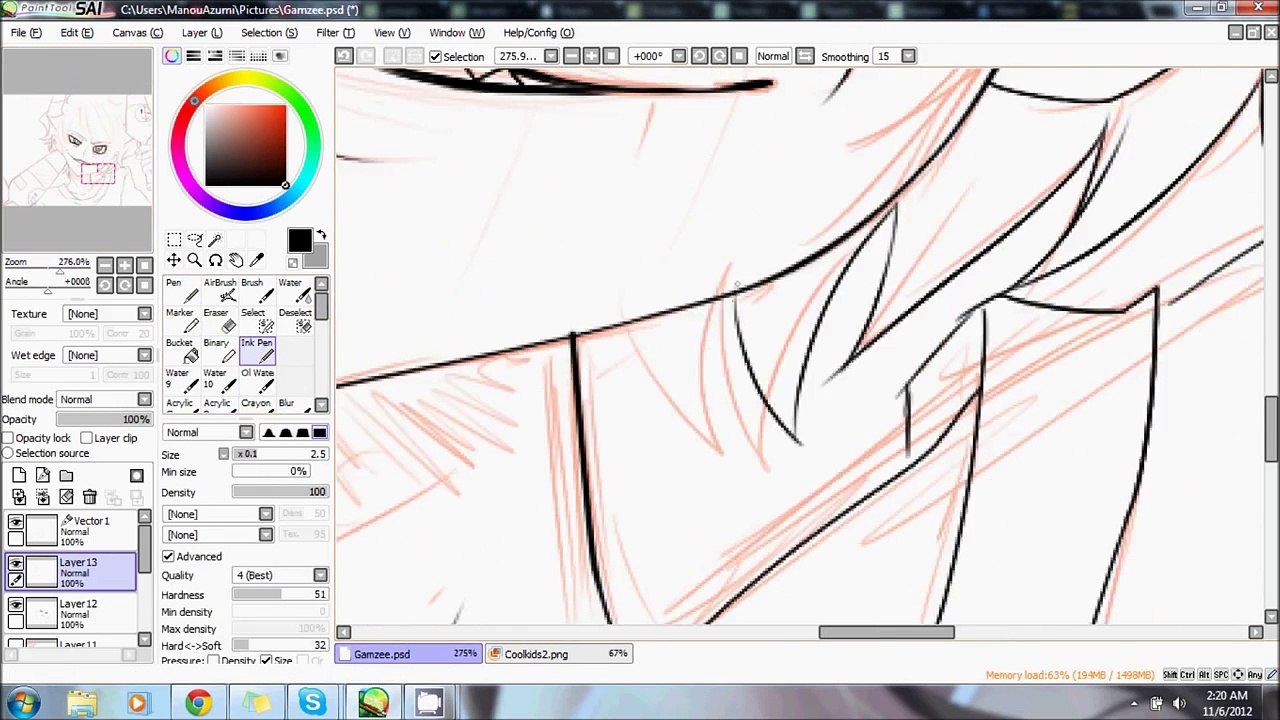
Task: Switch to the Gamzee.psd document tab
Action: click(410, 654)
